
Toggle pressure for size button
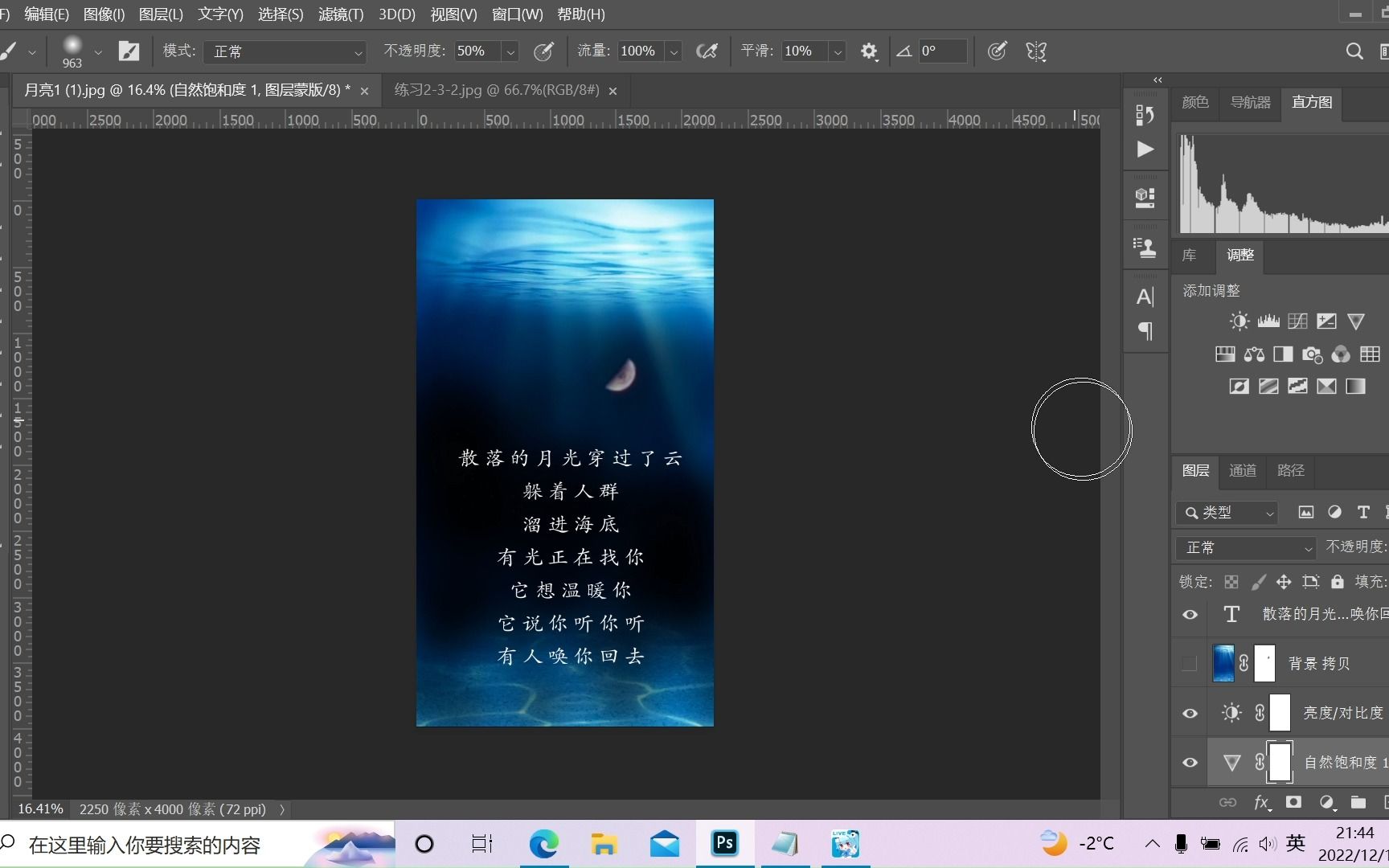tap(997, 51)
